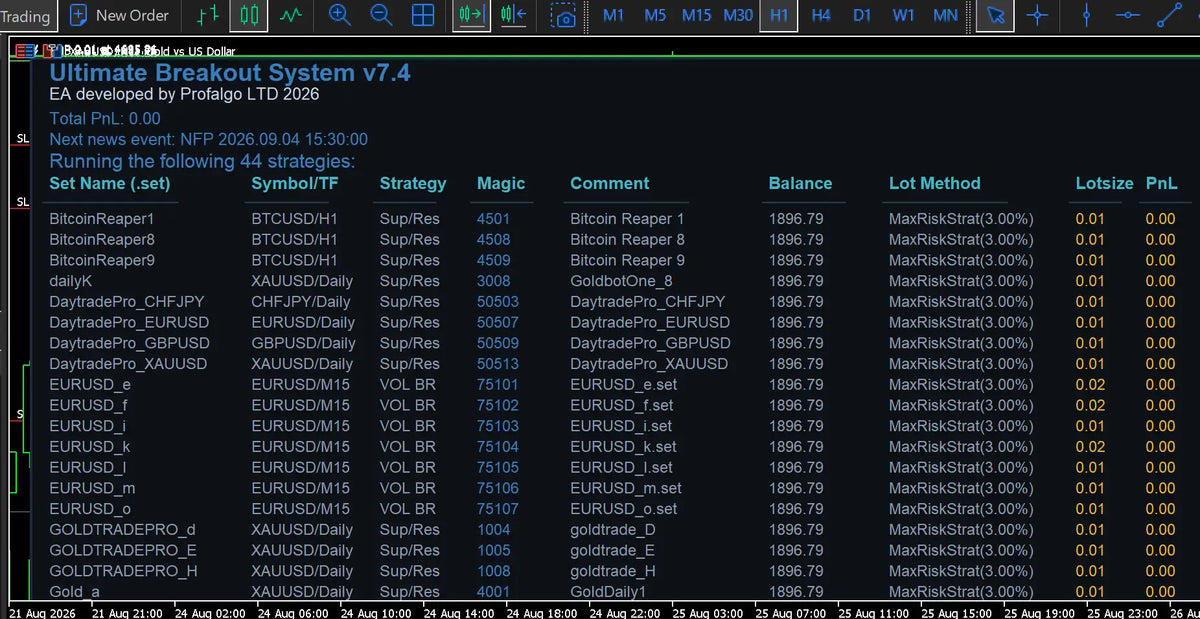Viewport: 1200px width, 619px height.
Task: Click the next news event NFP line
Action: coord(208,139)
